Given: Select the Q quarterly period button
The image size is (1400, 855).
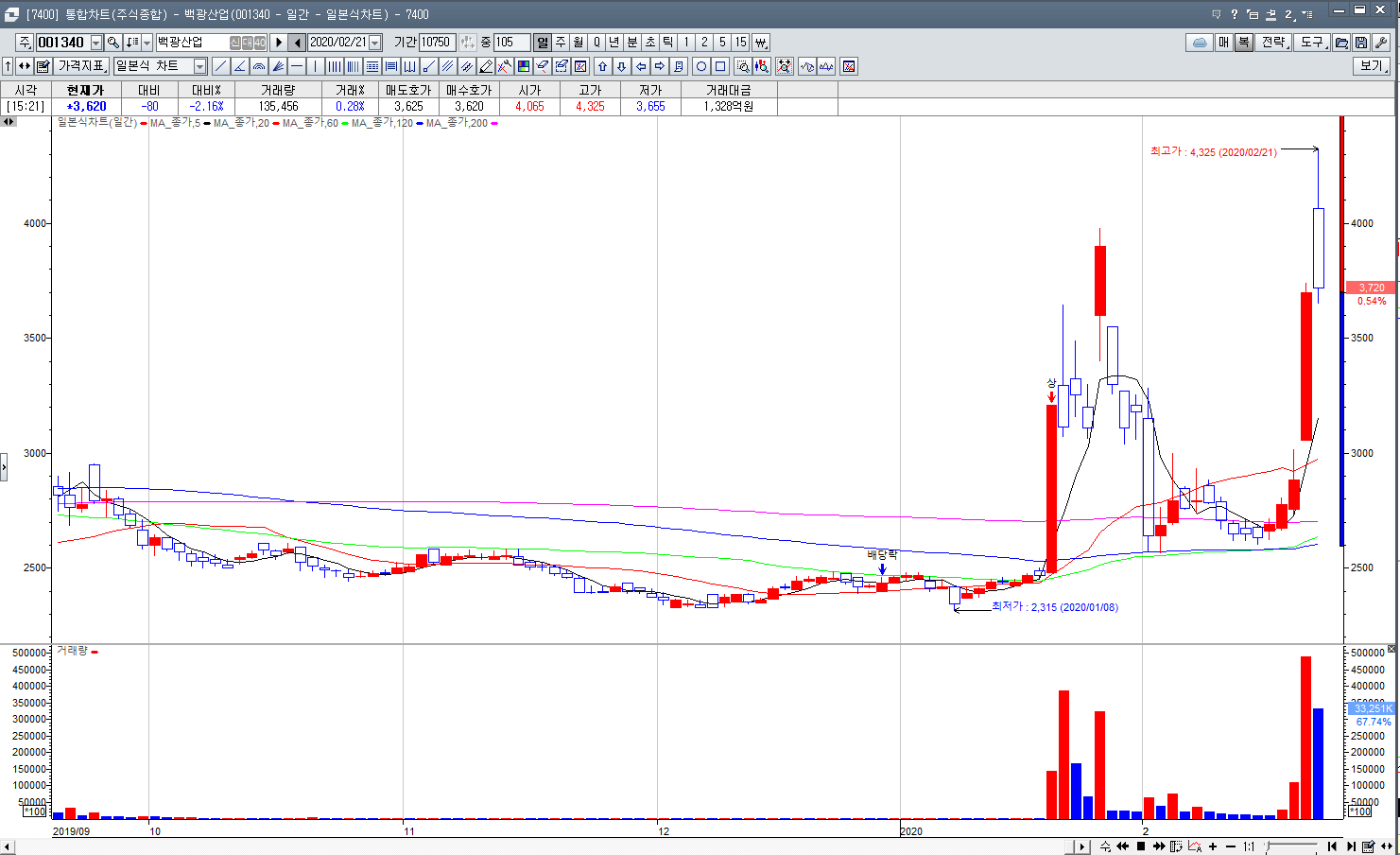Looking at the screenshot, I should point(596,43).
